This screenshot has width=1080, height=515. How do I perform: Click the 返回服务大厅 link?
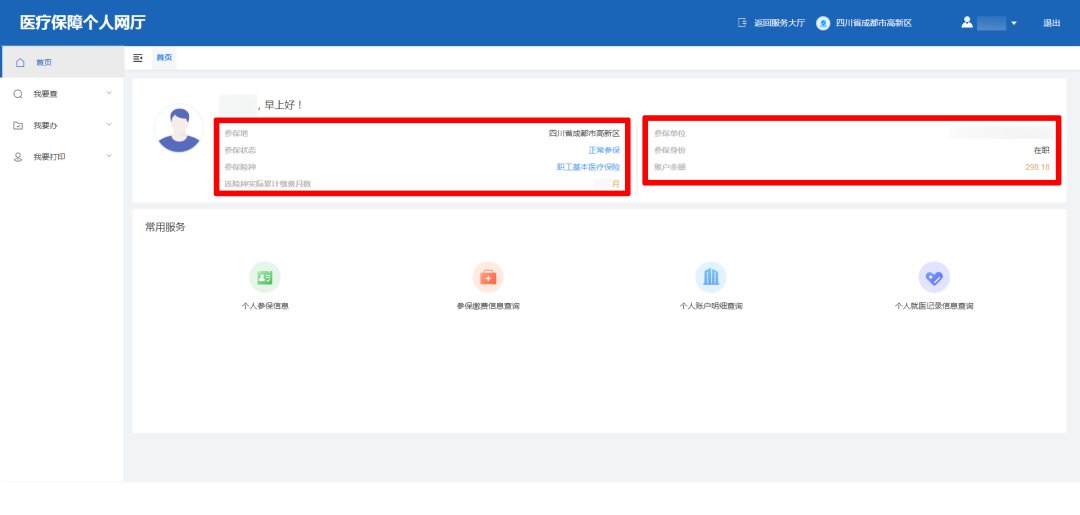pos(779,23)
